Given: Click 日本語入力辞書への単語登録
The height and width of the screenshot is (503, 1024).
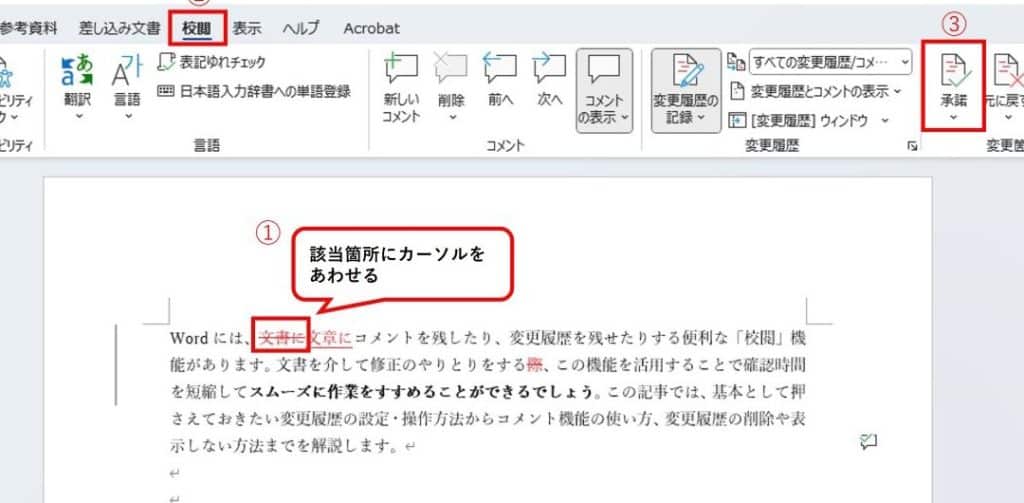Looking at the screenshot, I should click(254, 91).
